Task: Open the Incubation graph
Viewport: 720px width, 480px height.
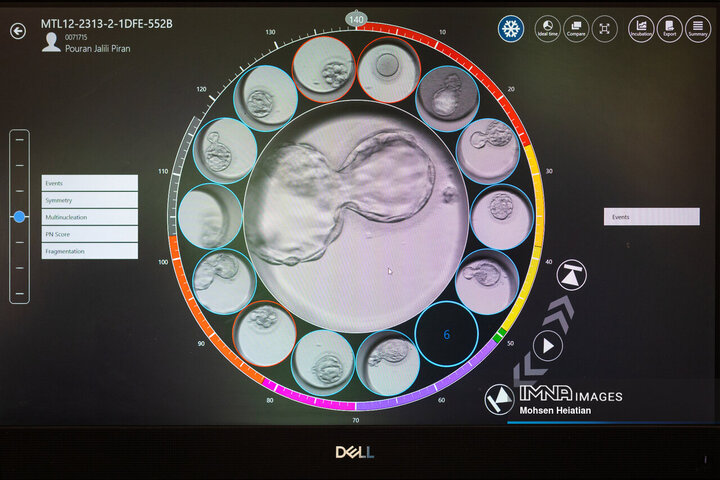Action: [641, 29]
